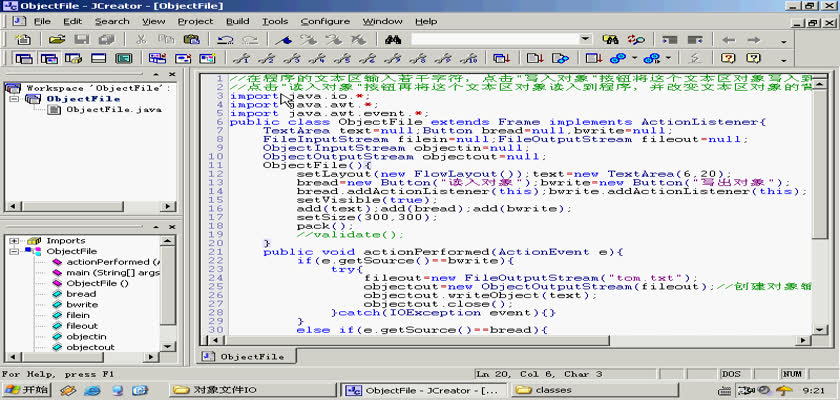Click the Unindent selection icon

(695, 40)
